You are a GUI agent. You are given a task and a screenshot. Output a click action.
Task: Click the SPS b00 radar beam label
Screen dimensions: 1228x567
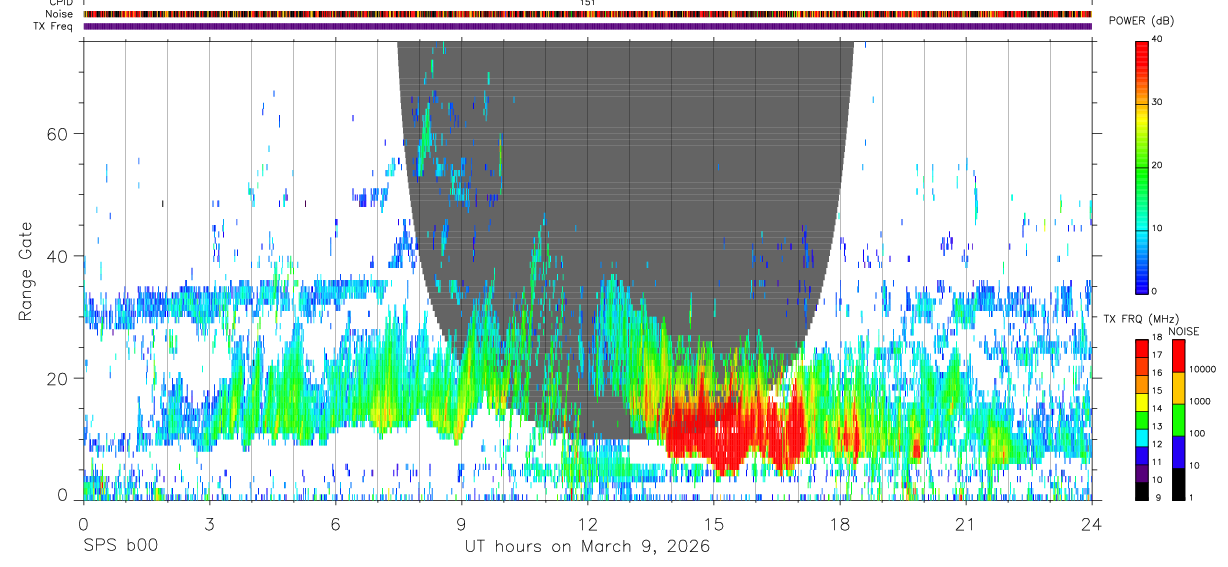pyautogui.click(x=120, y=547)
